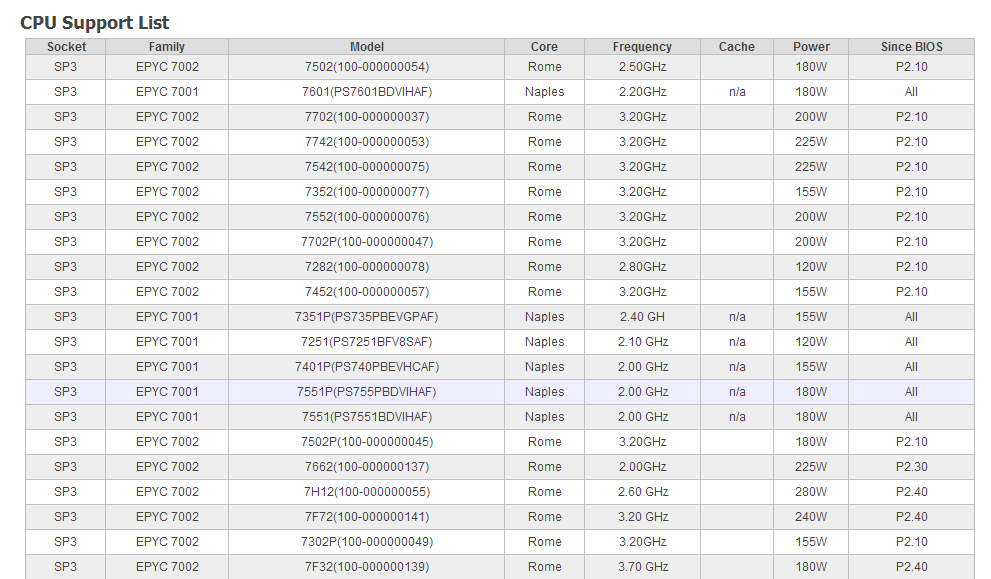Image resolution: width=991 pixels, height=579 pixels.
Task: Click the 3.70 GHz frequency value
Action: click(643, 566)
